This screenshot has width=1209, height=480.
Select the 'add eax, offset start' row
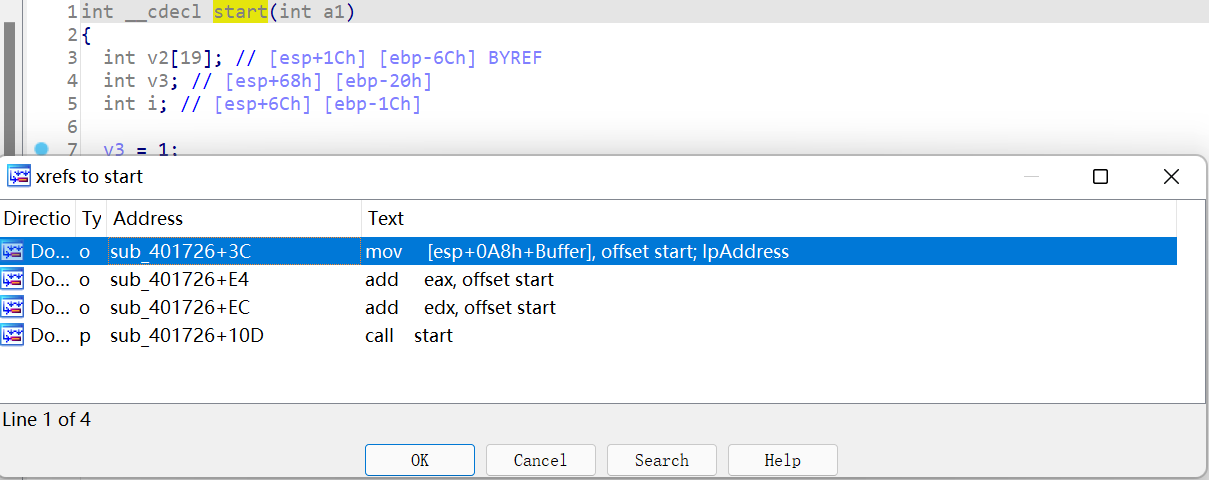588,279
